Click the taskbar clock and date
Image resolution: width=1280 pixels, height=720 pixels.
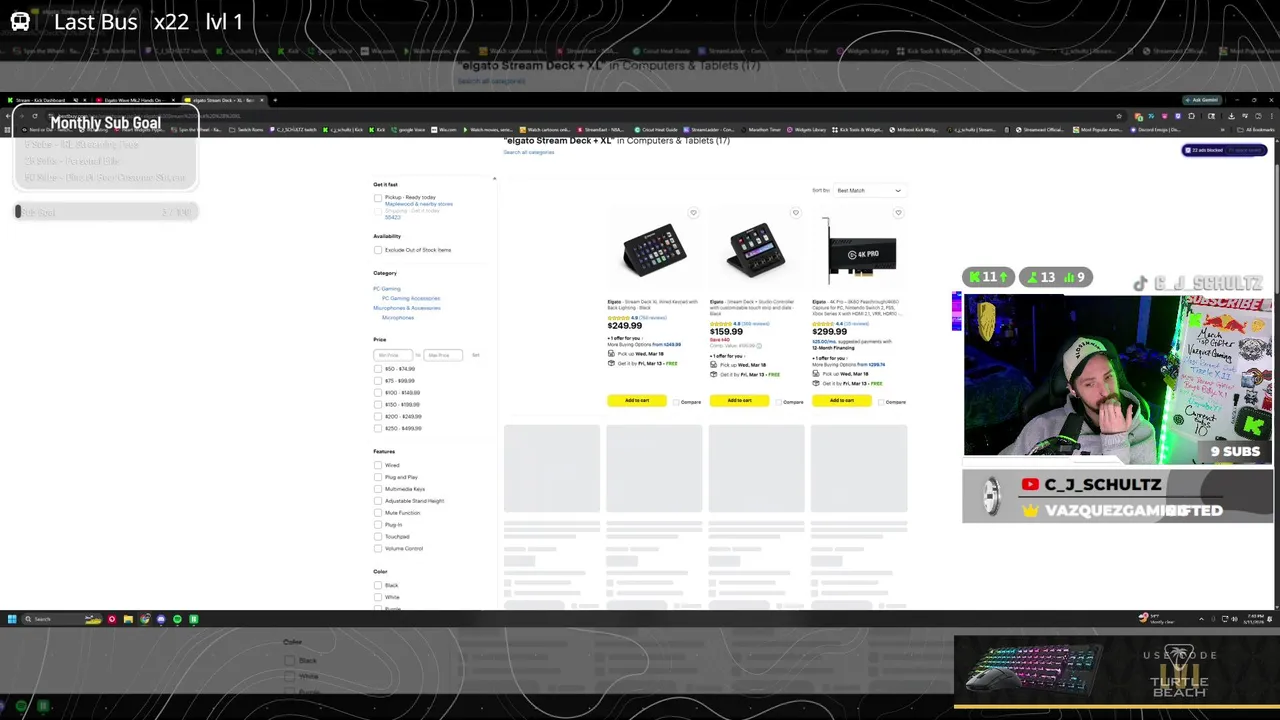click(1254, 619)
